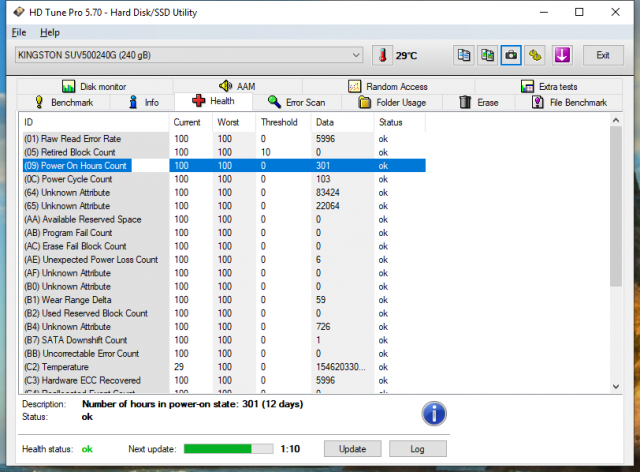
Task: Click the copy screenshot to clipboard icon
Action: (487, 55)
